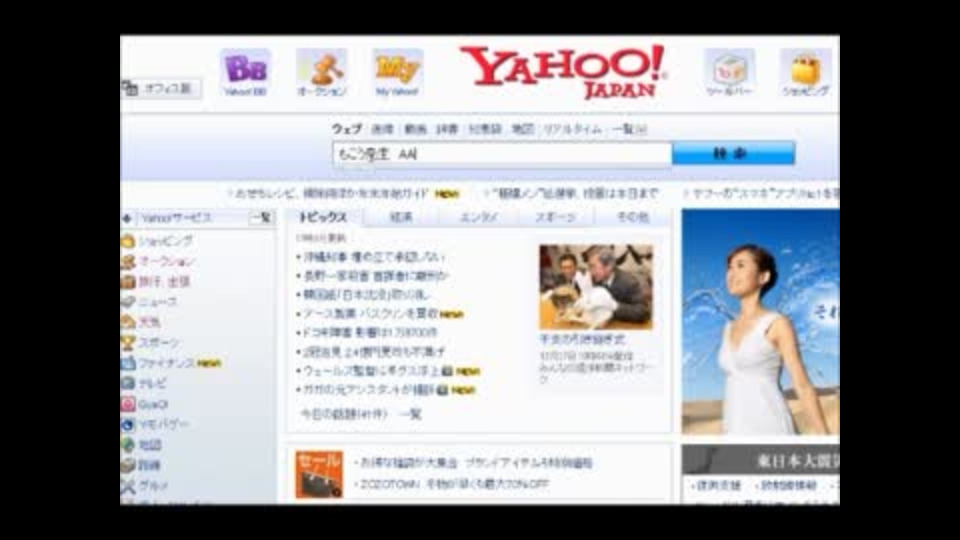Open the map (地図) sidebar item
This screenshot has width=960, height=540.
pyautogui.click(x=150, y=445)
